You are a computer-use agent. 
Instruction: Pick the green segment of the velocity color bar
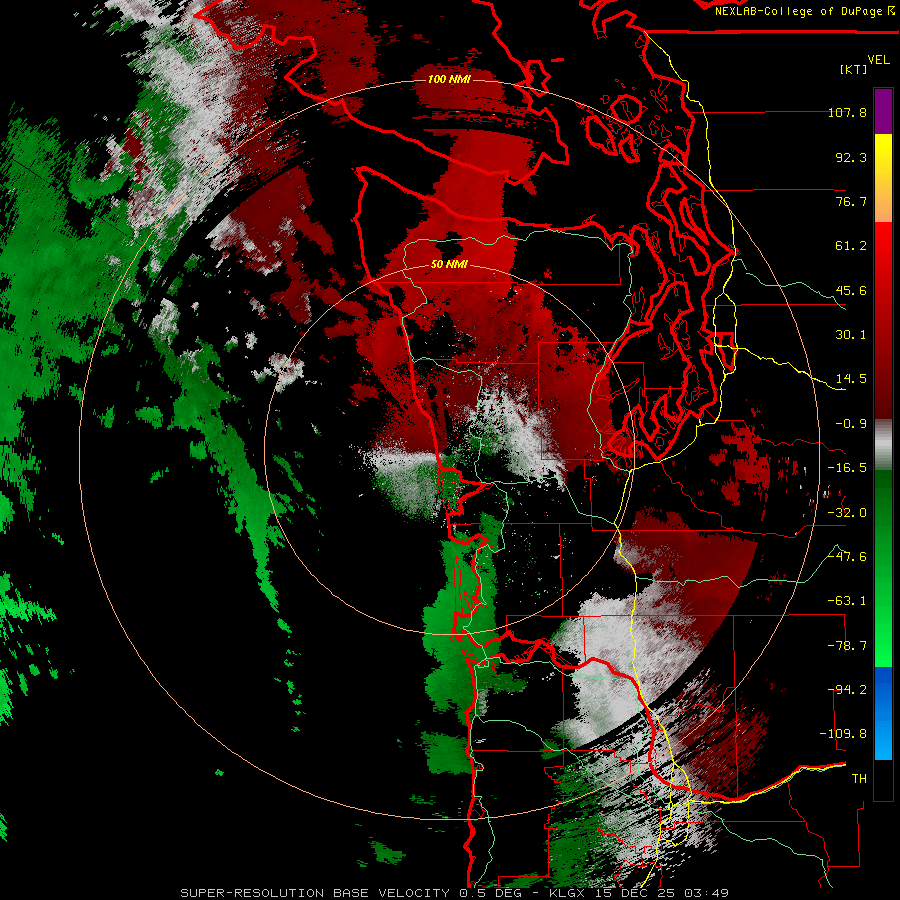coord(883,568)
